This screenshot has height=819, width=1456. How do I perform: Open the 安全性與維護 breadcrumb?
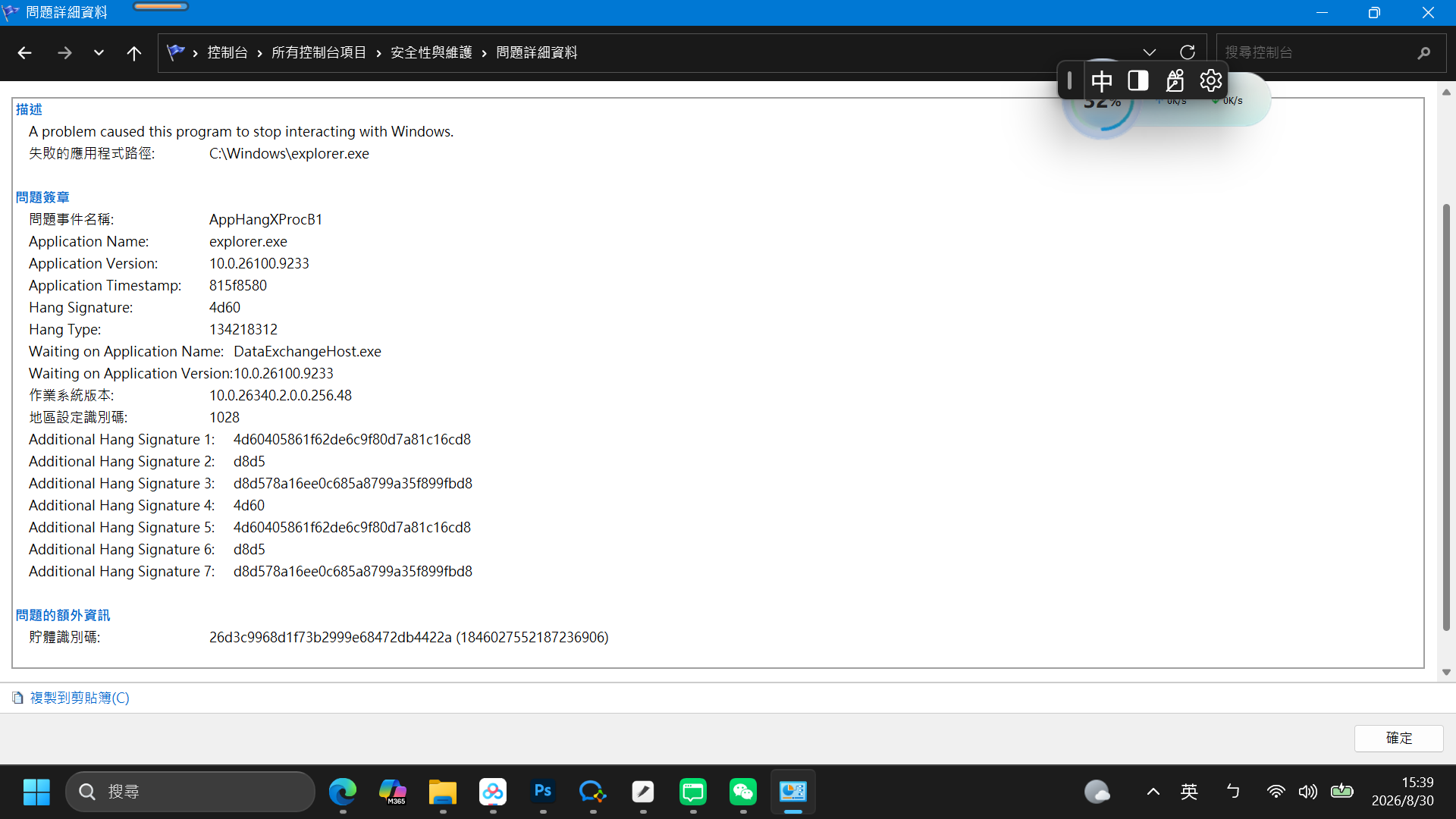pos(431,52)
